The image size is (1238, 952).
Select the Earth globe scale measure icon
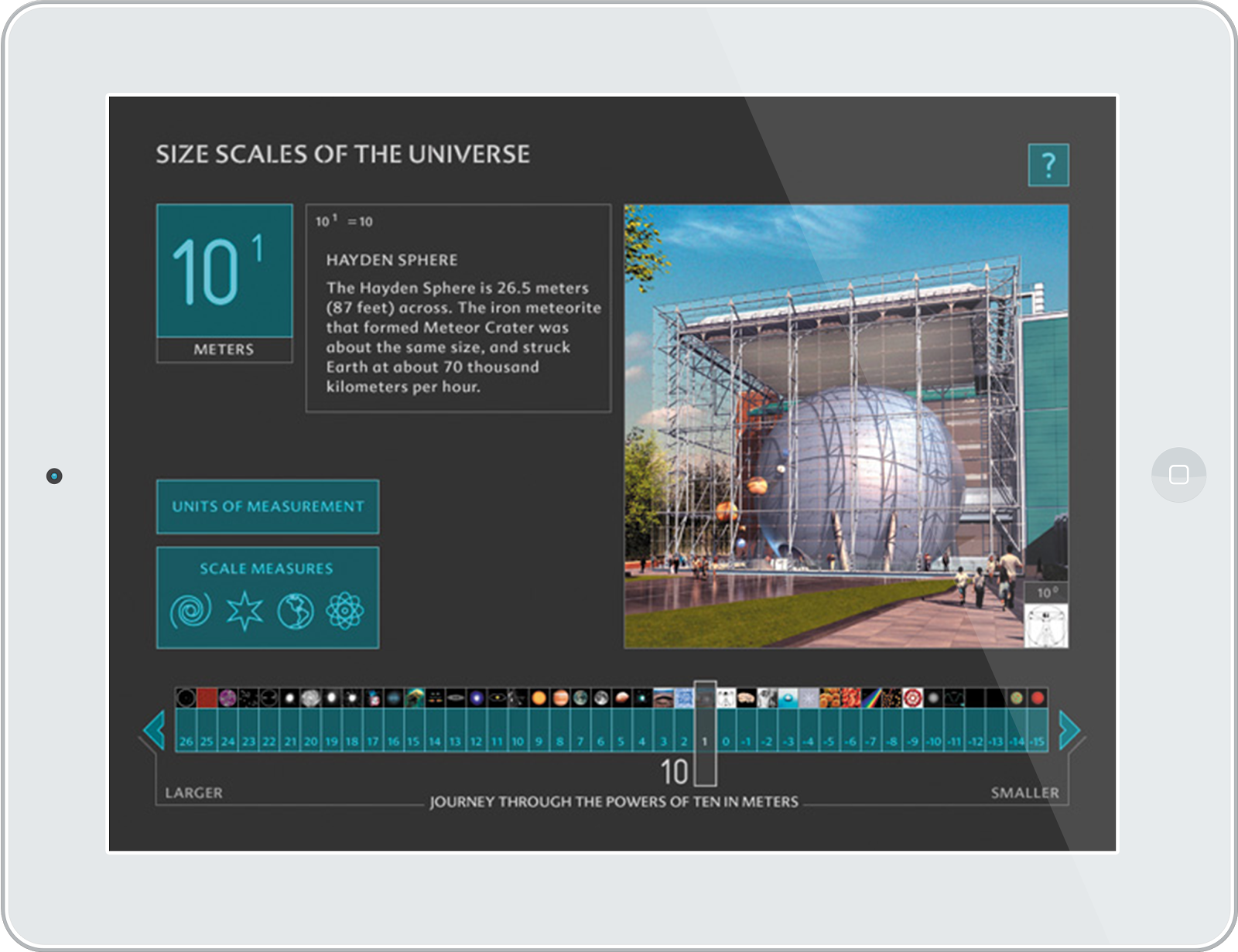[x=296, y=611]
